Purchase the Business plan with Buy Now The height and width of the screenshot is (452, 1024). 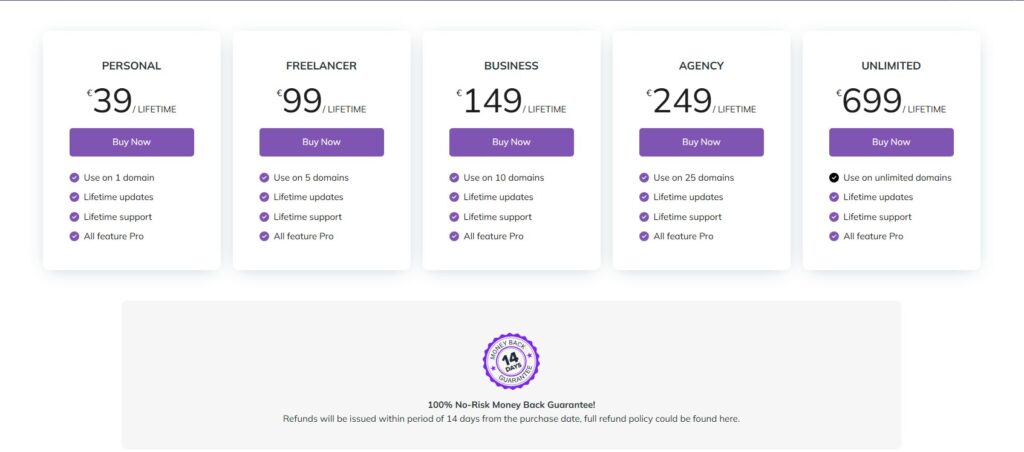[511, 142]
